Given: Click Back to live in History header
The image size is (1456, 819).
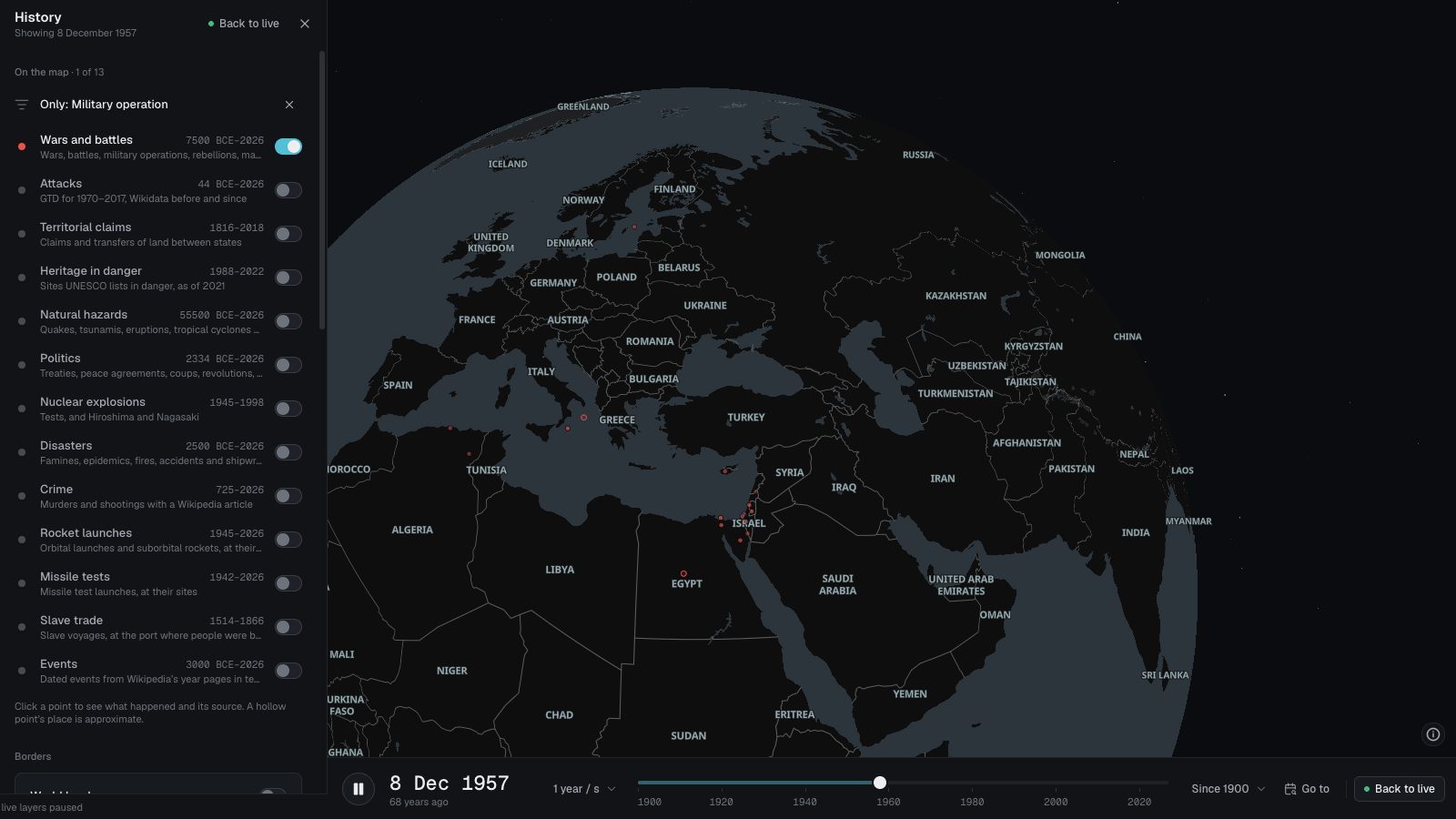Looking at the screenshot, I should tap(243, 24).
